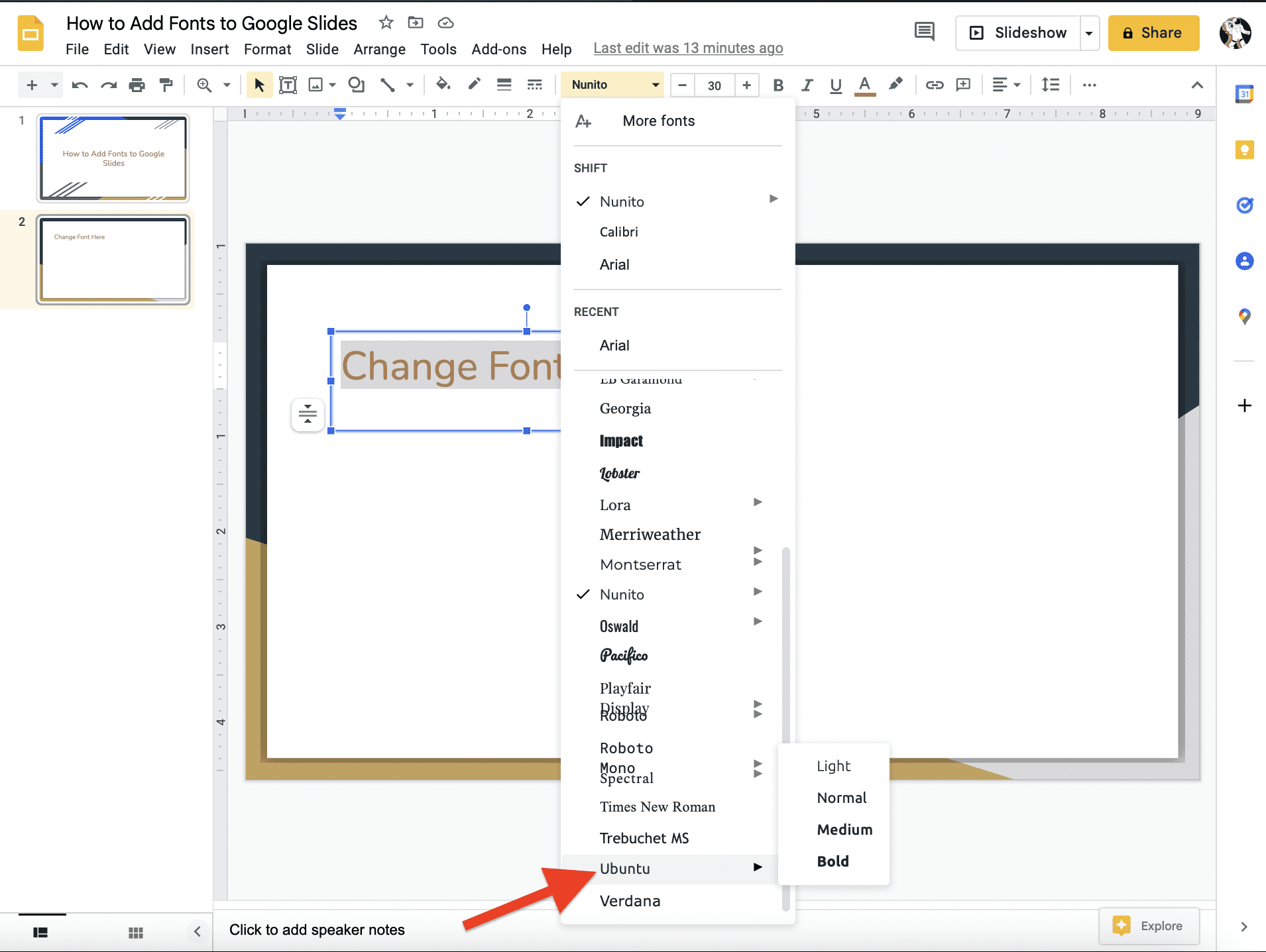Click the Fill color bucket icon
Image resolution: width=1266 pixels, height=952 pixels.
click(443, 84)
